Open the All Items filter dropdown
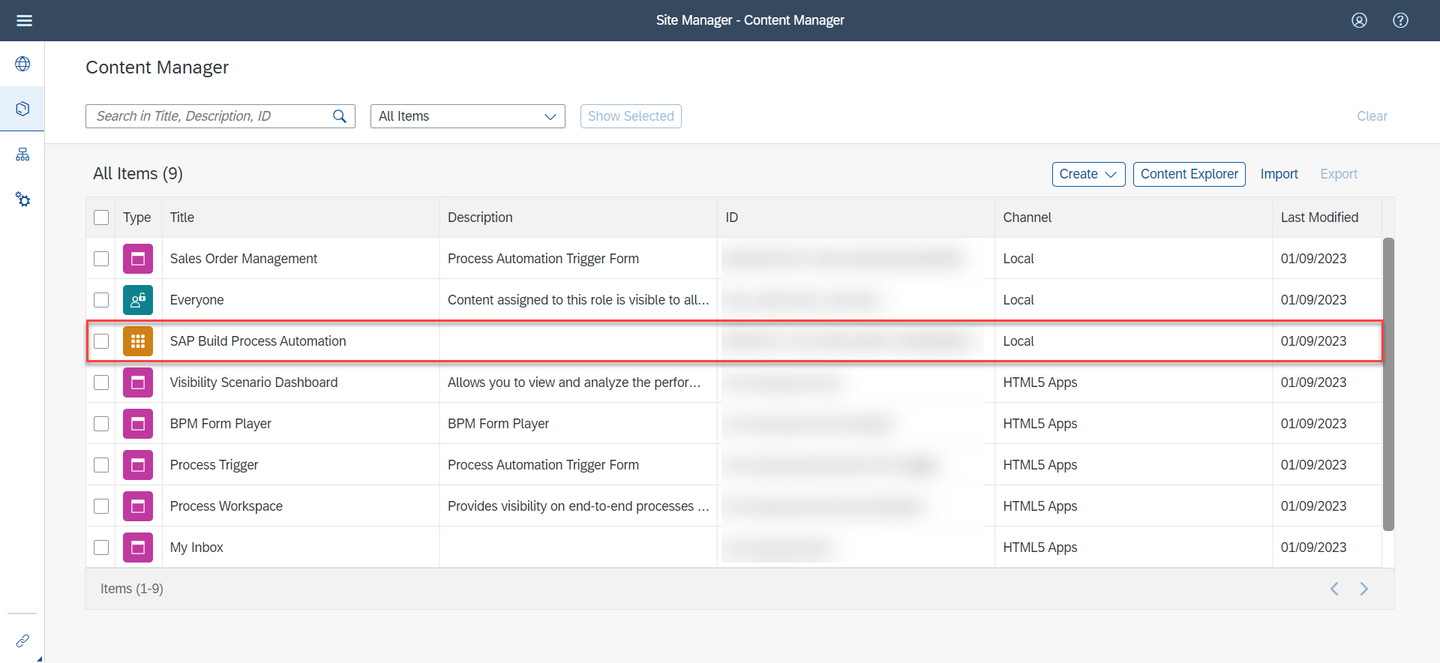 (468, 116)
